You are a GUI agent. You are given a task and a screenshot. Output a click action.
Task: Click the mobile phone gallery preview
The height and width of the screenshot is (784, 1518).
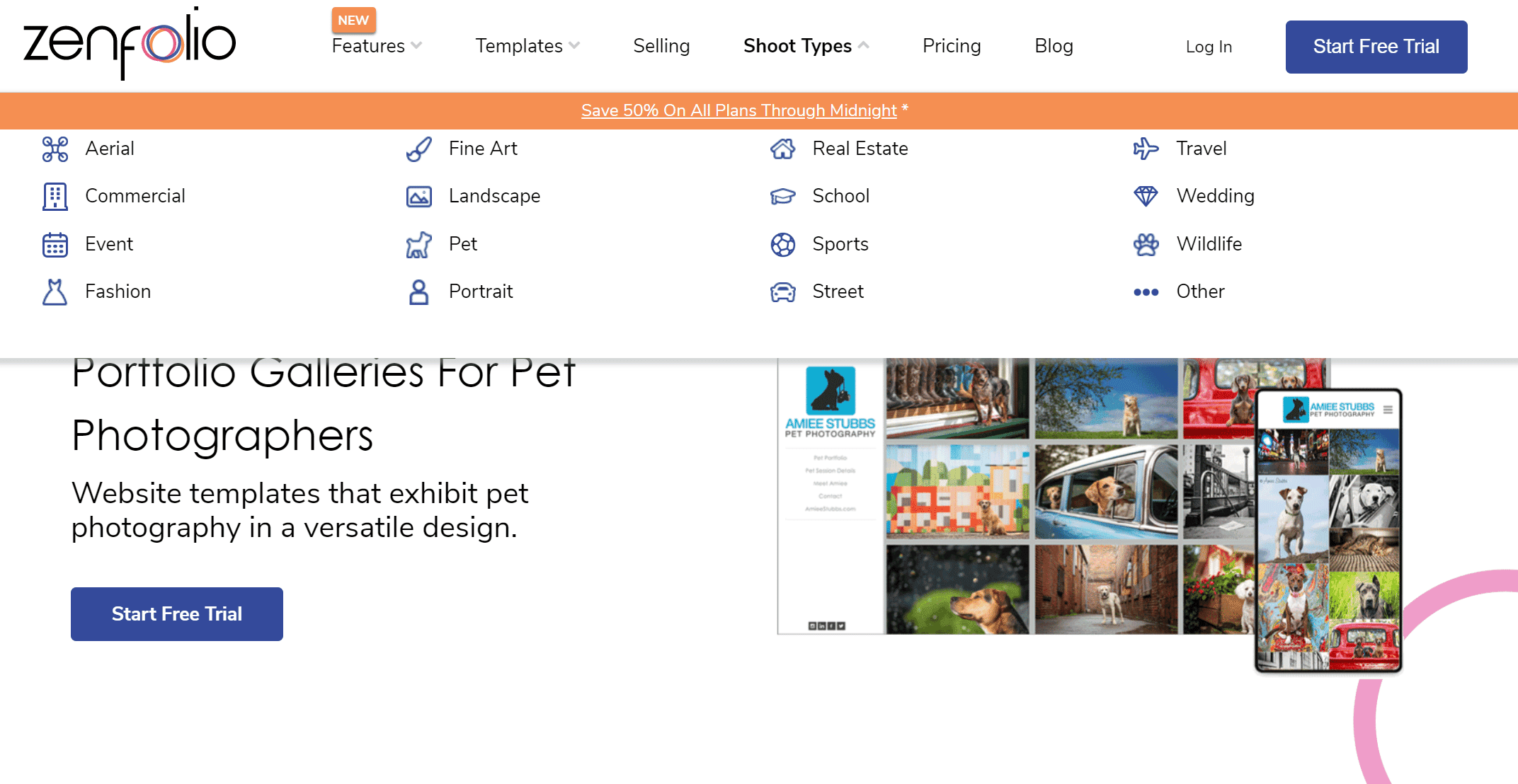(x=1328, y=531)
